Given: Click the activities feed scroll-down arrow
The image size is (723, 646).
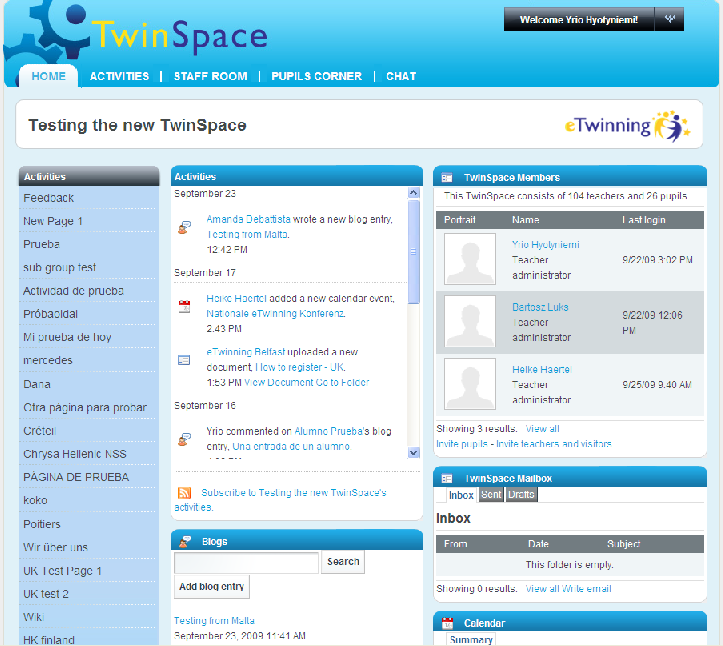Looking at the screenshot, I should [x=414, y=453].
